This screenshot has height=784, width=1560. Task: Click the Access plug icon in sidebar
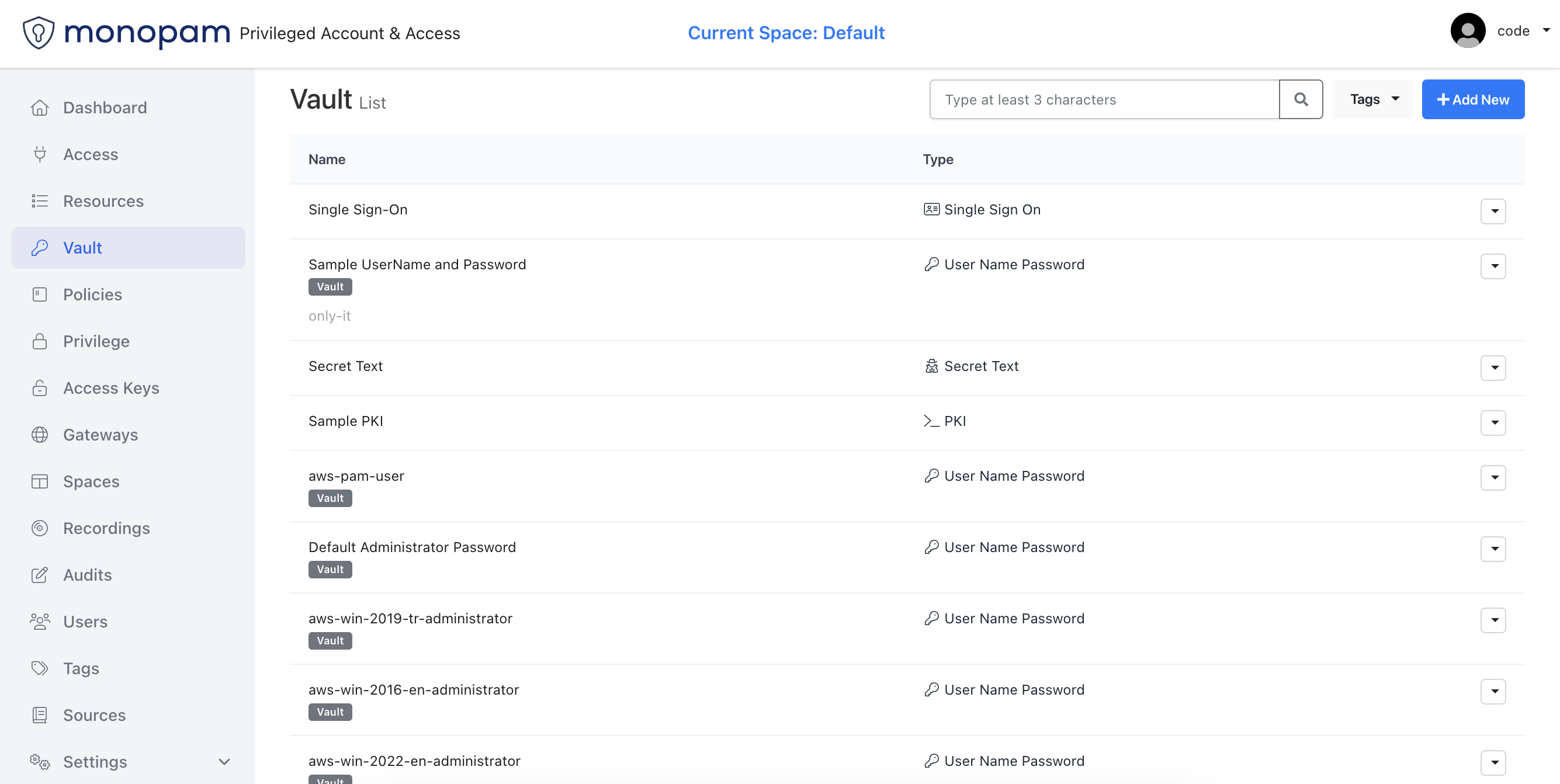40,154
